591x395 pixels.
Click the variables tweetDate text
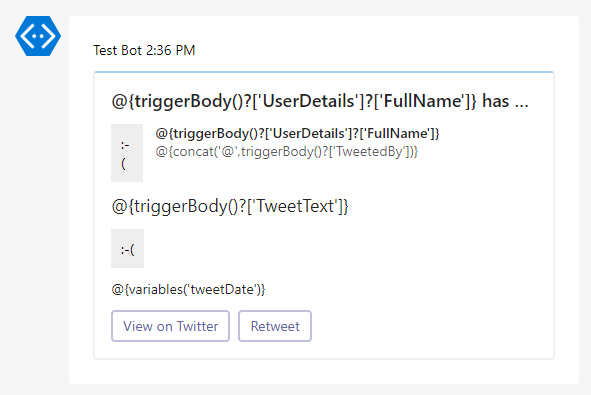coord(188,289)
